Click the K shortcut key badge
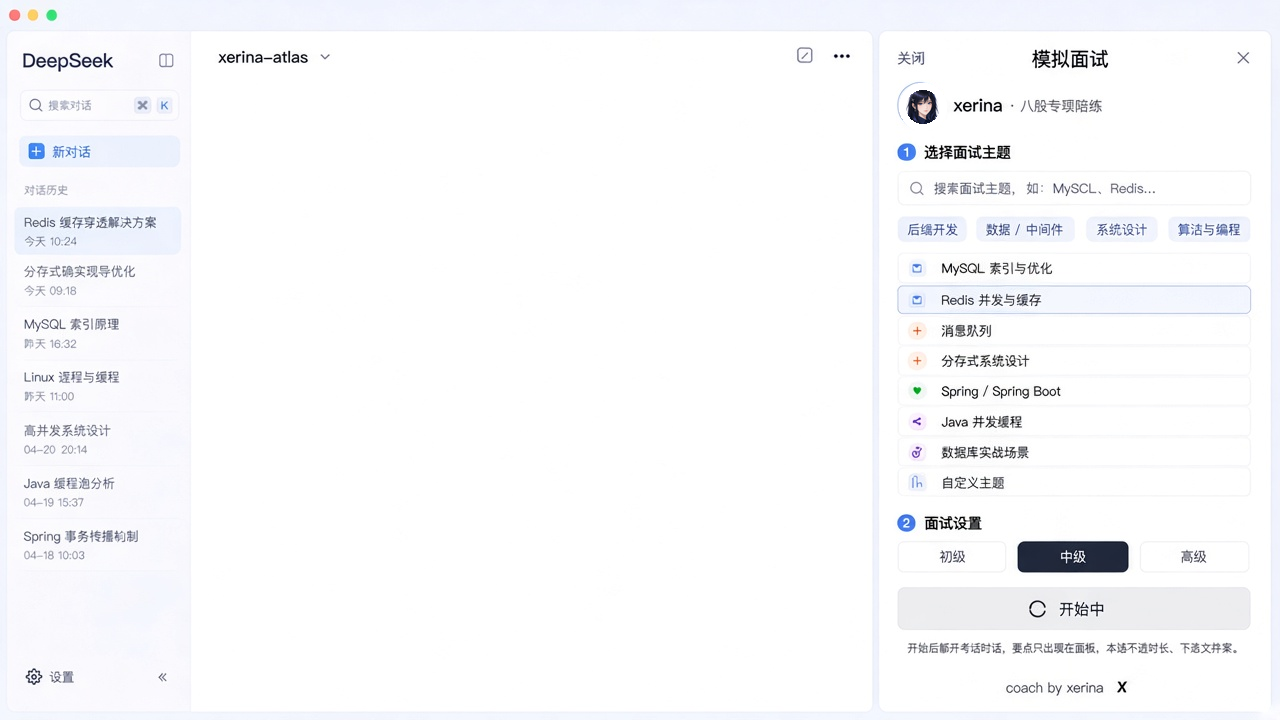The height and width of the screenshot is (720, 1280). (x=164, y=105)
